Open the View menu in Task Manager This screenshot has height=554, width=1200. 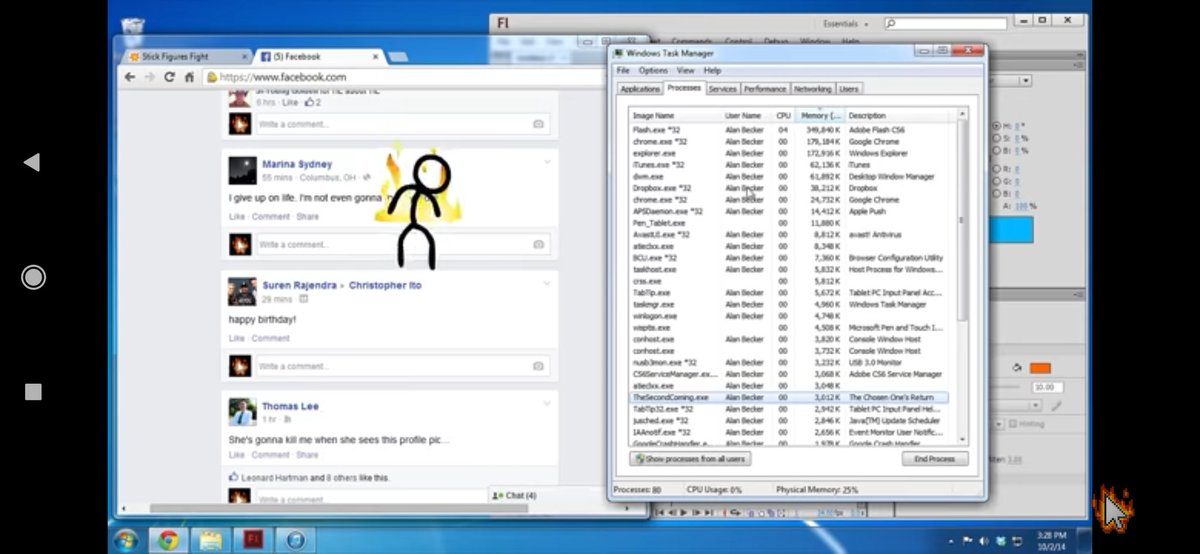click(685, 71)
